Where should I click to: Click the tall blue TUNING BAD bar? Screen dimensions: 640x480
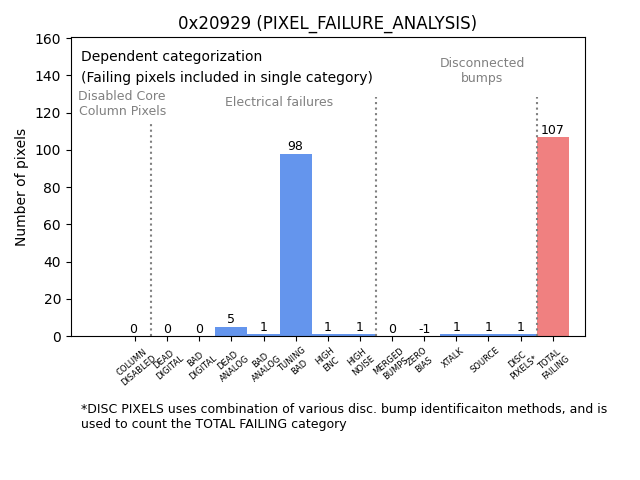coord(295,245)
